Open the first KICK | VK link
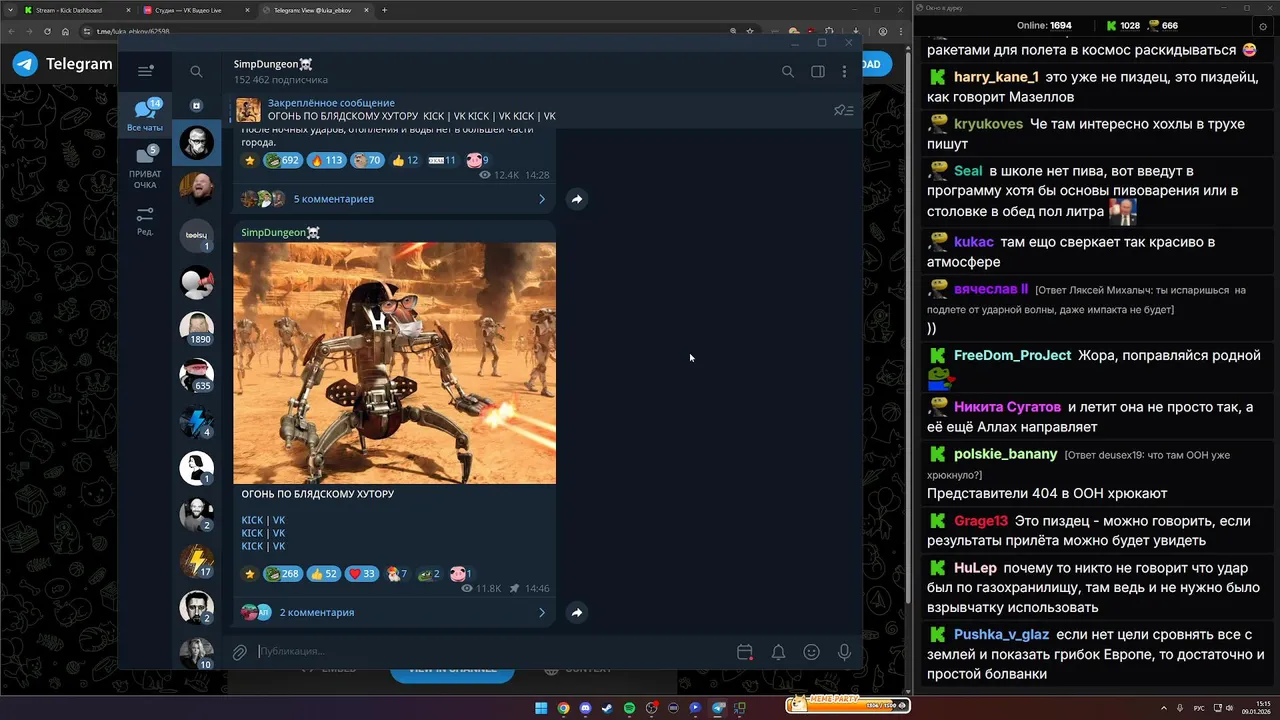1280x720 pixels. [263, 520]
